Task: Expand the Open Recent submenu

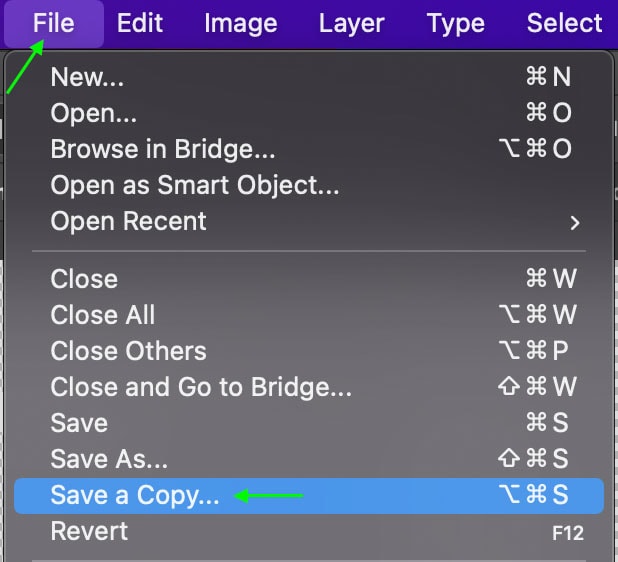Action: click(128, 221)
